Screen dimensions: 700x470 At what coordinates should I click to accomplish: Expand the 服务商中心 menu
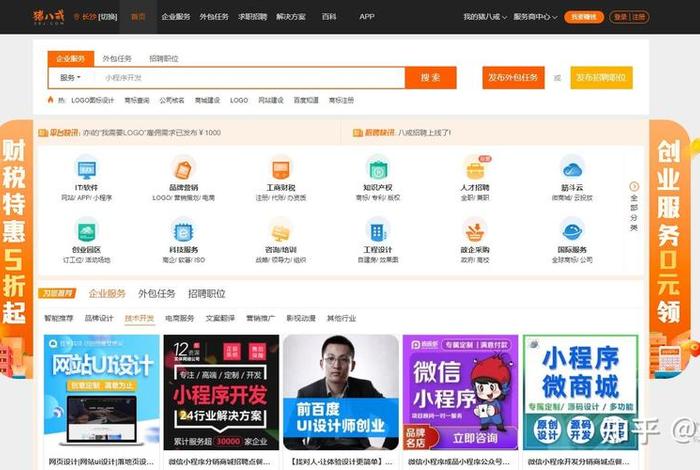[535, 17]
